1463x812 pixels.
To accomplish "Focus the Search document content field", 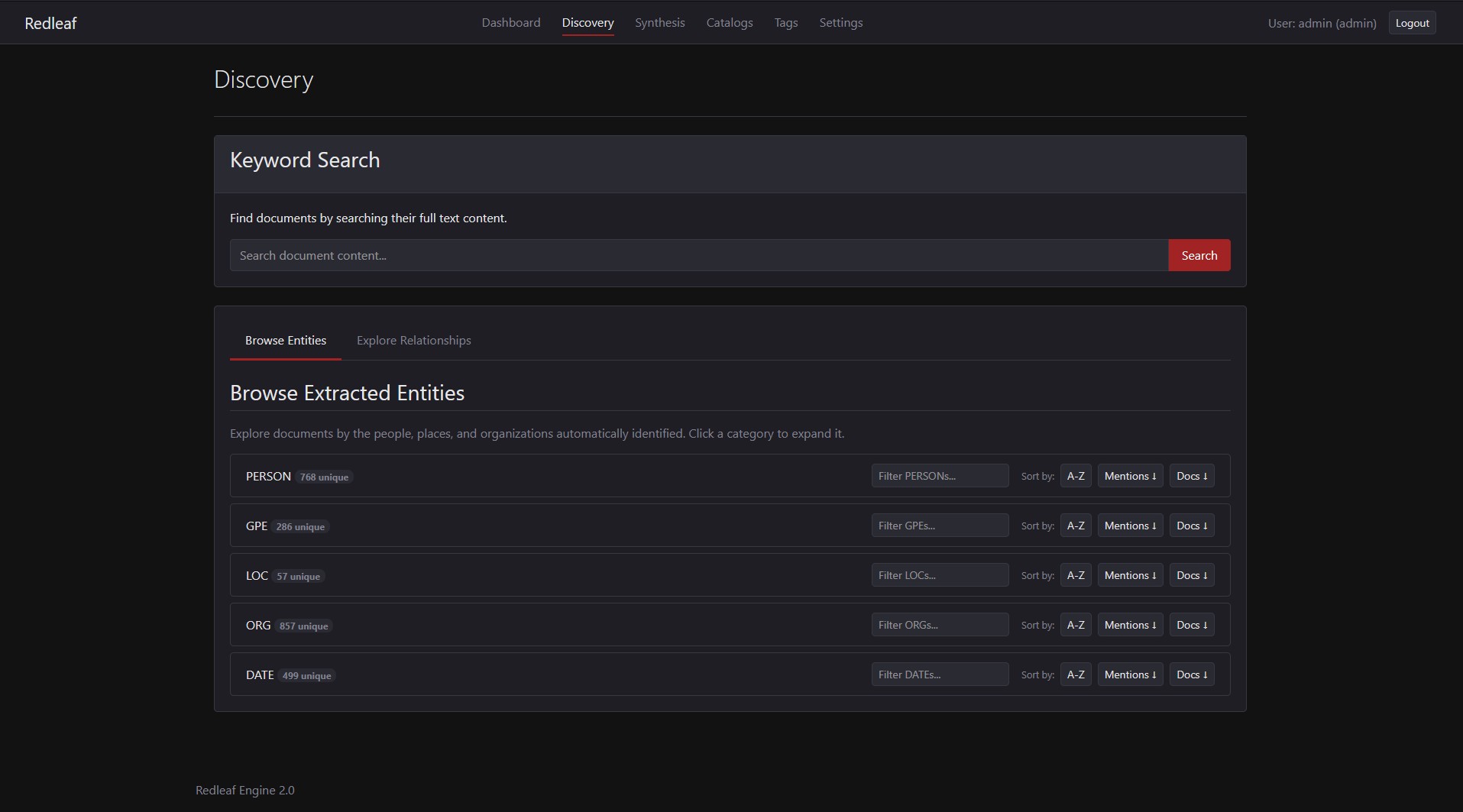I will [x=698, y=255].
